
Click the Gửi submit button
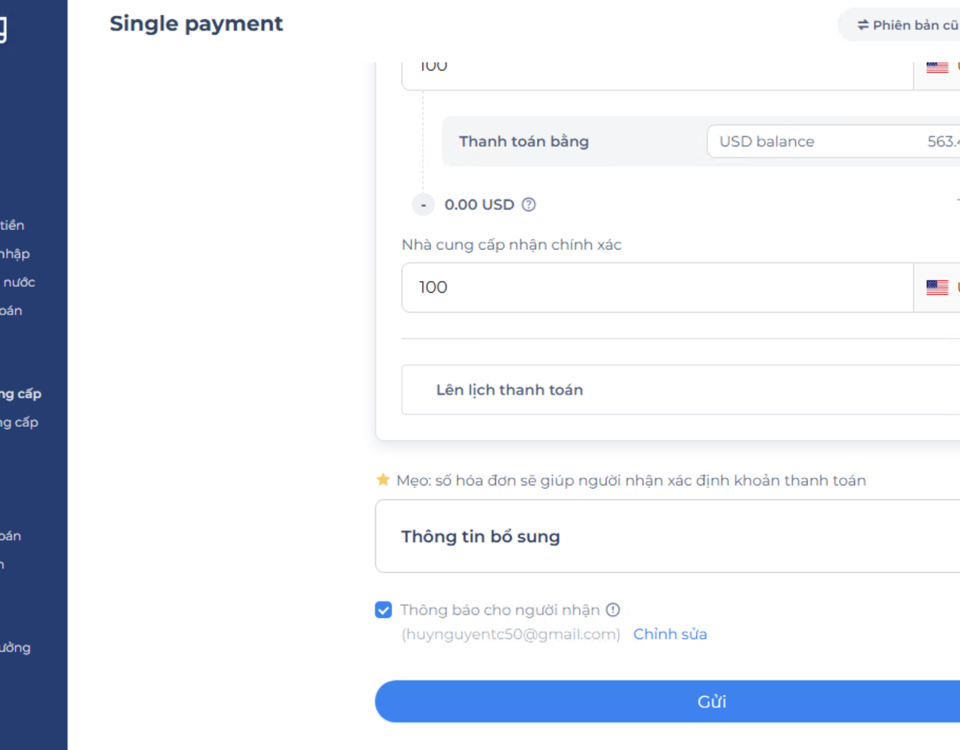point(667,702)
